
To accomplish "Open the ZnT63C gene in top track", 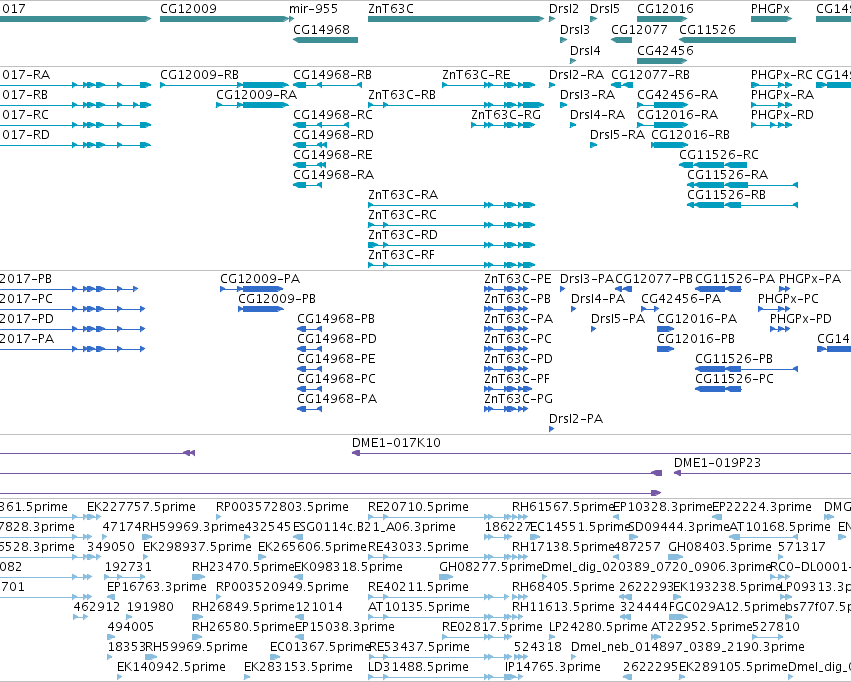I will pos(391,9).
